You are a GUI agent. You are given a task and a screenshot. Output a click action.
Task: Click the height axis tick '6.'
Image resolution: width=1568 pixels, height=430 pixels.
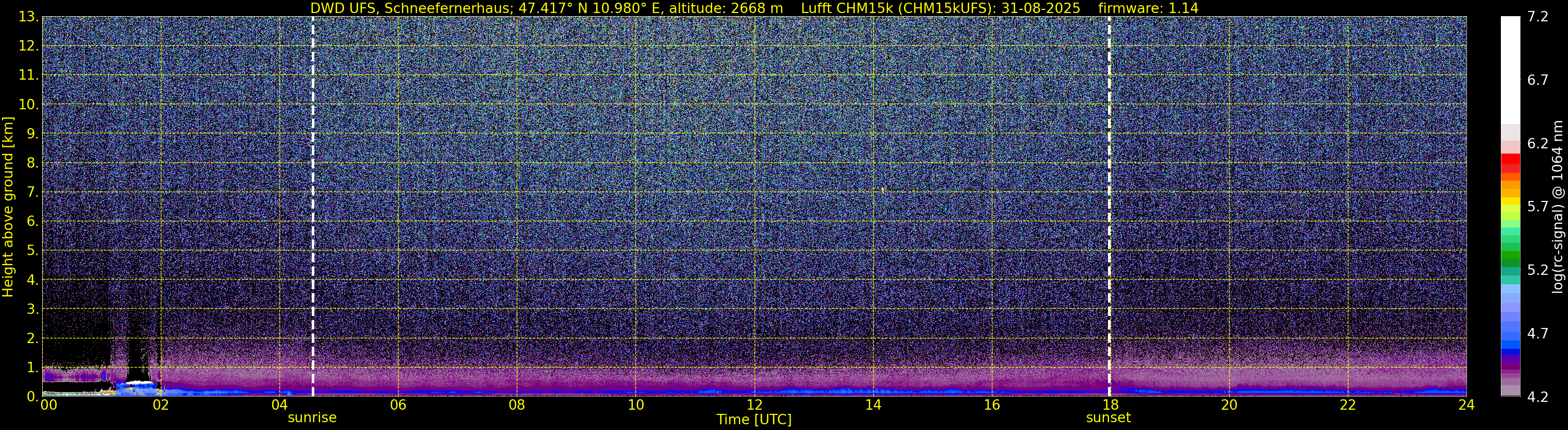(x=32, y=222)
